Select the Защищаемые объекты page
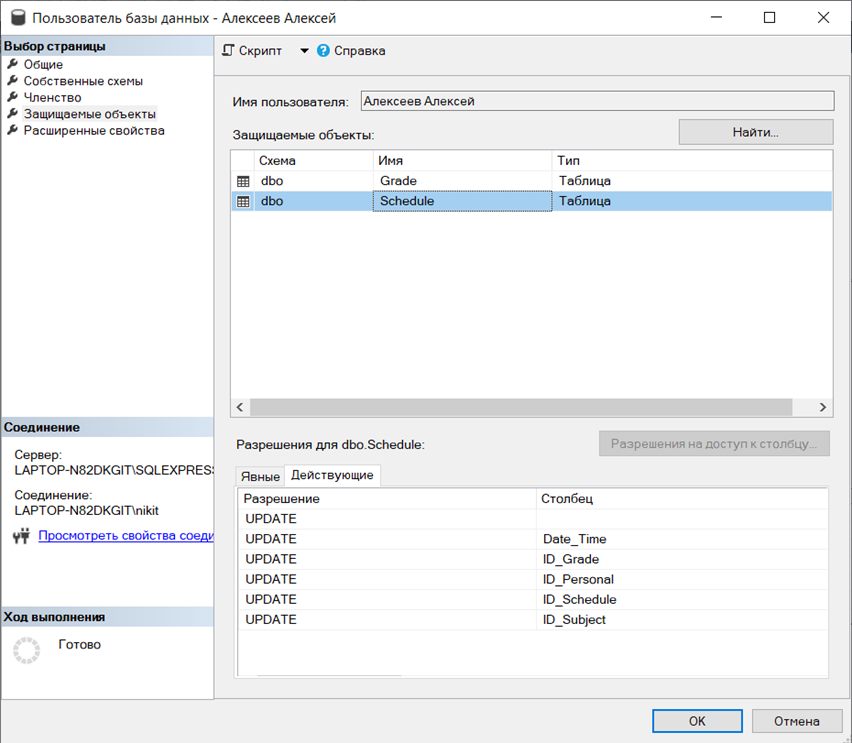Image resolution: width=852 pixels, height=743 pixels. click(90, 114)
